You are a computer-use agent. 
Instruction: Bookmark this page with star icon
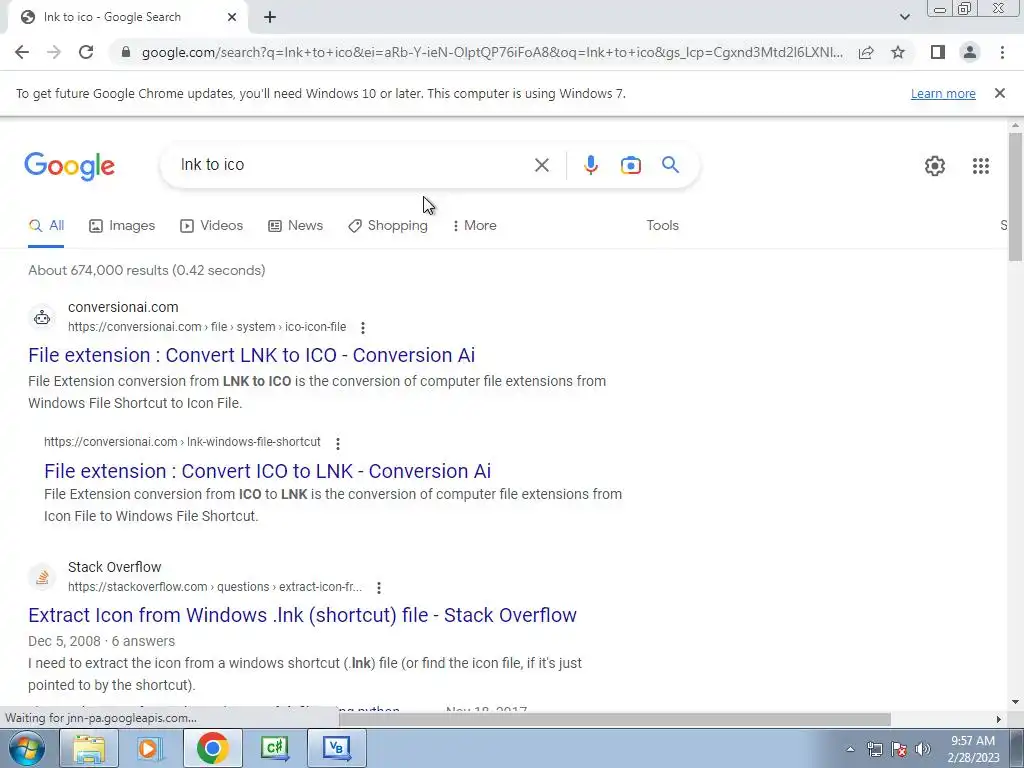(898, 52)
